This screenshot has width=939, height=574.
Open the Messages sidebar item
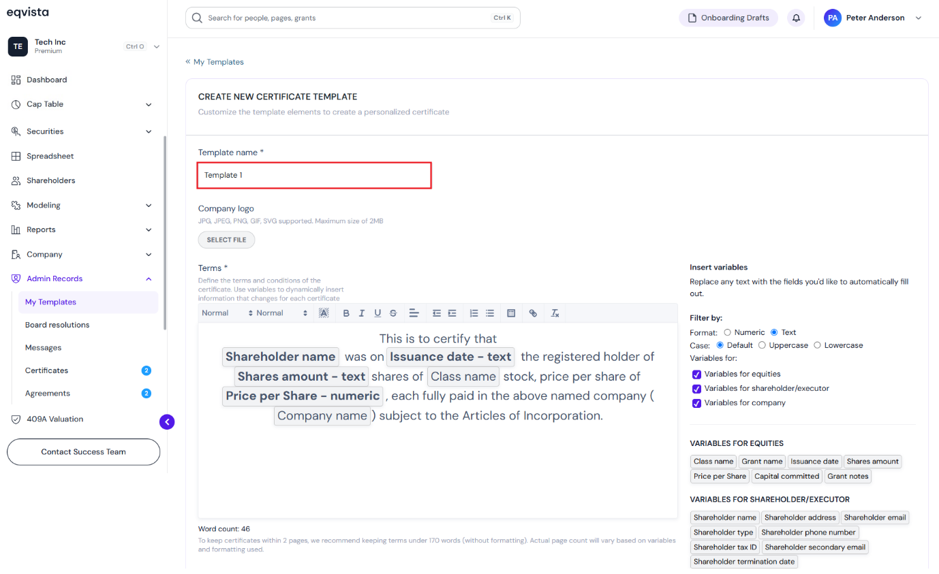43,348
